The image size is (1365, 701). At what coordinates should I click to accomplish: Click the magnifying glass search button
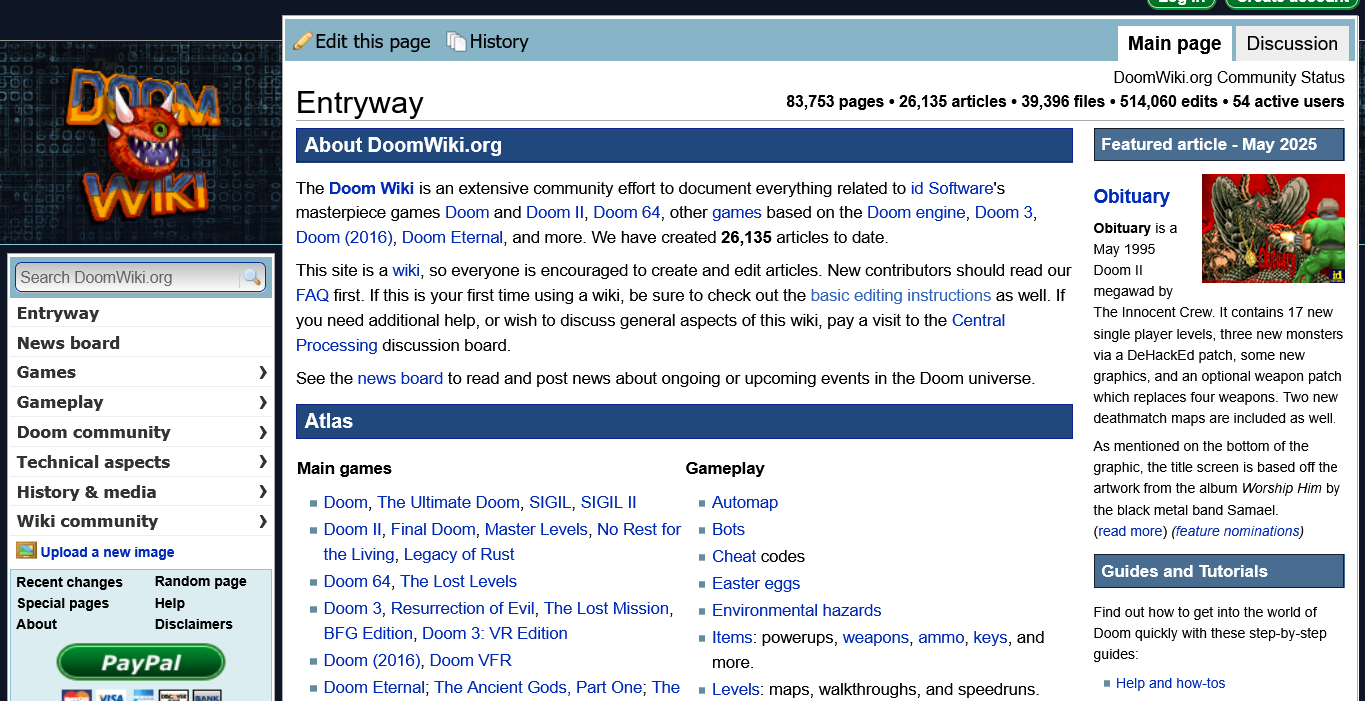point(252,277)
